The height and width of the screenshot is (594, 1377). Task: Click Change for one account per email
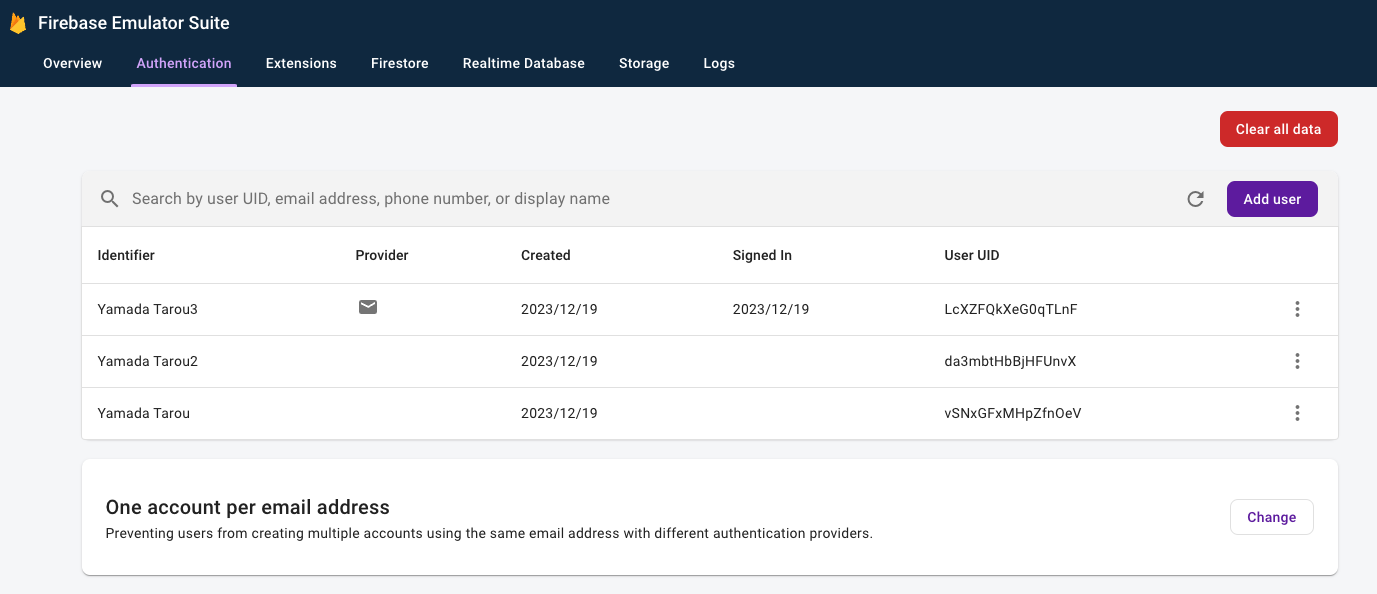(x=1271, y=517)
